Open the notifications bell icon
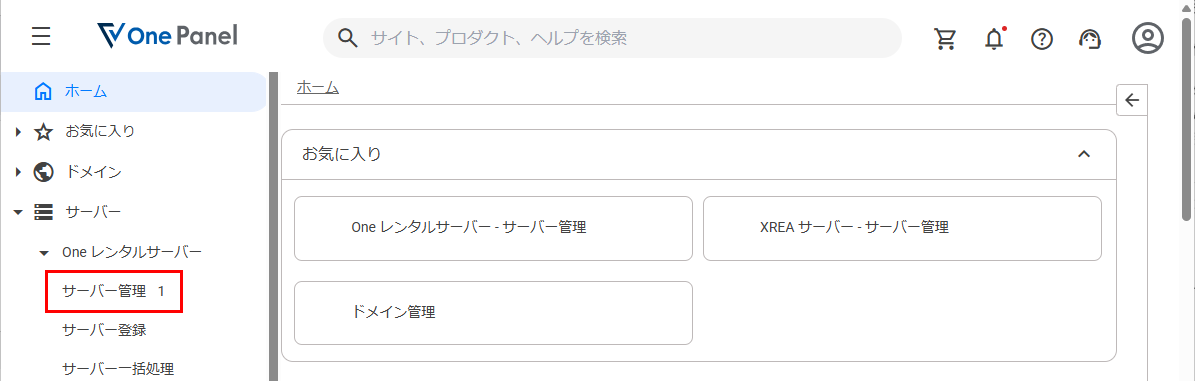This screenshot has width=1195, height=381. pyautogui.click(x=995, y=38)
